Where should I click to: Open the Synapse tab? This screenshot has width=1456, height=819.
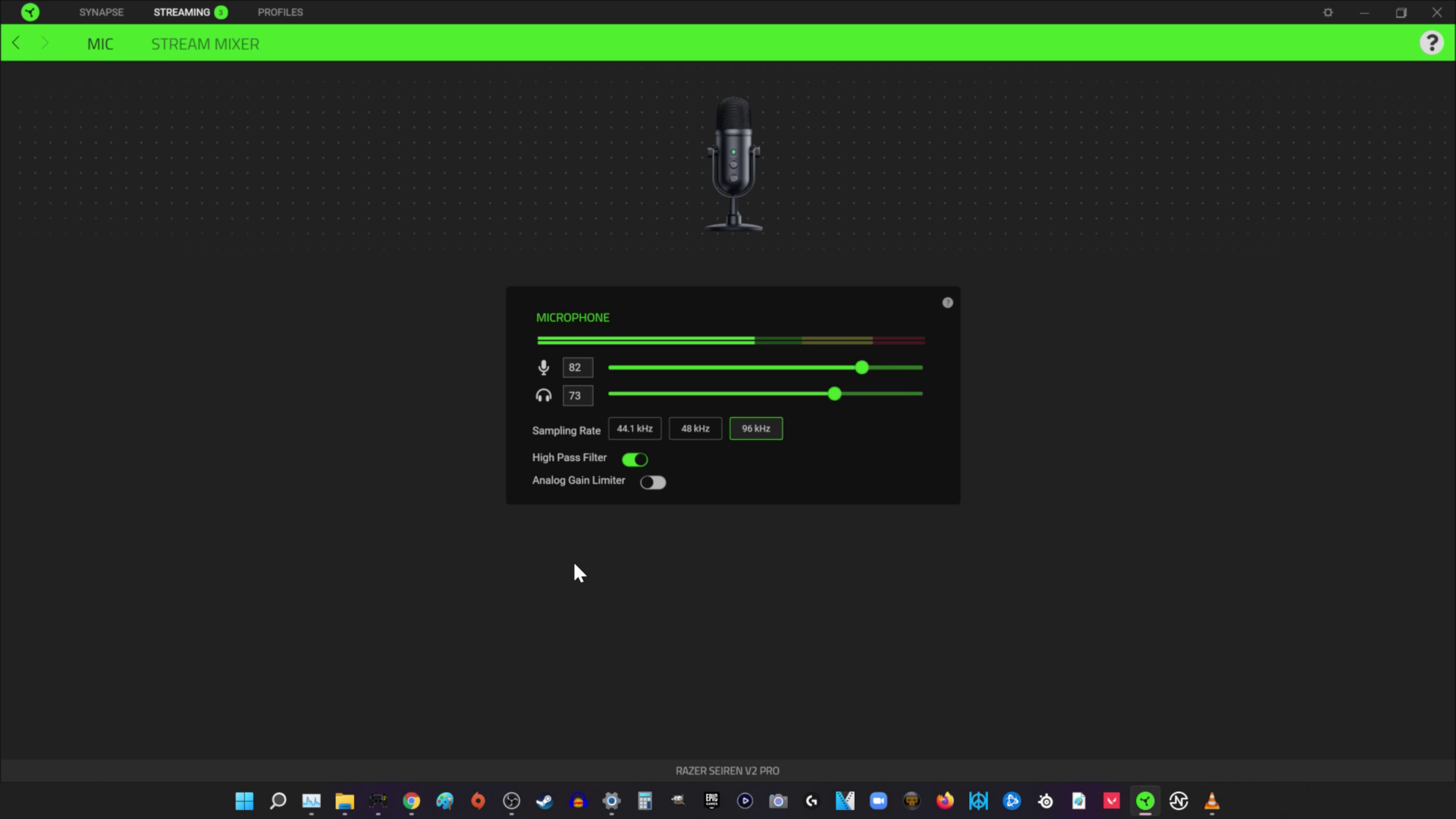(x=101, y=12)
